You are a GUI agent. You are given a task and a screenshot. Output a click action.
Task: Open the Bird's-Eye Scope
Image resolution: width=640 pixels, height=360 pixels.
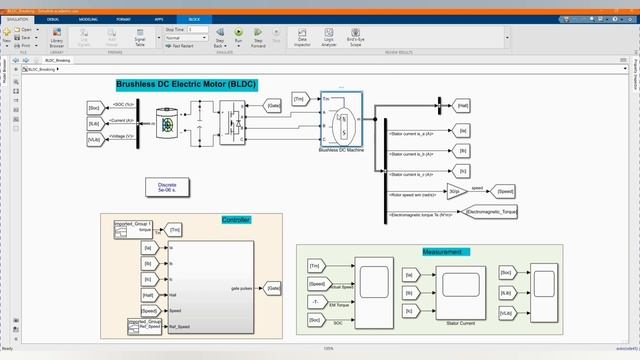coord(356,37)
